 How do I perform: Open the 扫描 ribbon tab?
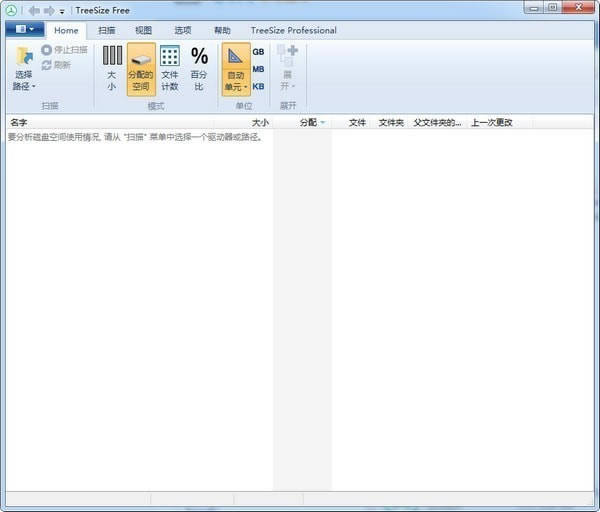[107, 30]
